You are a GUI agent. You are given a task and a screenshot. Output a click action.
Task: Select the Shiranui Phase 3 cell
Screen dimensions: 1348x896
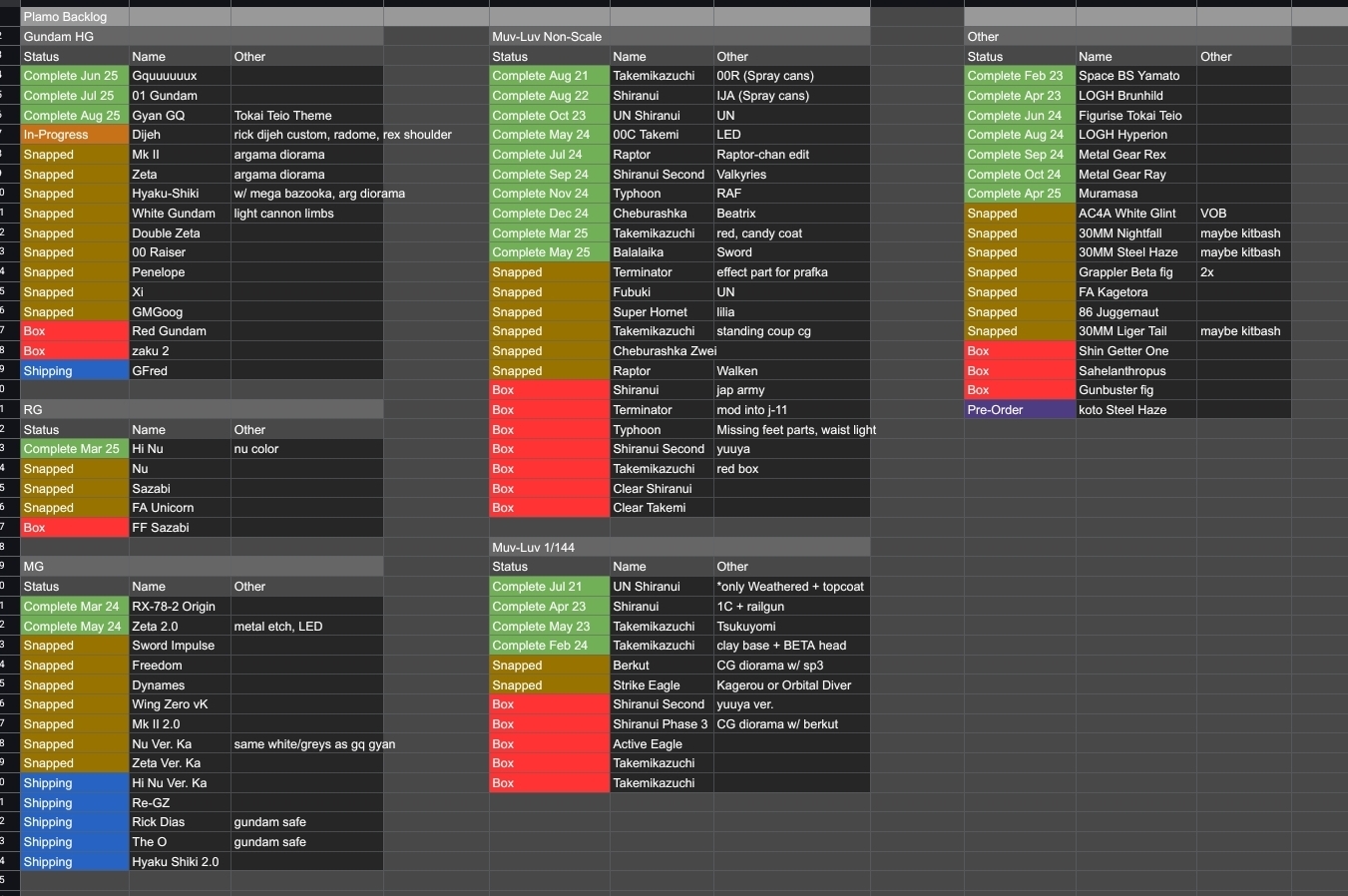pos(662,724)
